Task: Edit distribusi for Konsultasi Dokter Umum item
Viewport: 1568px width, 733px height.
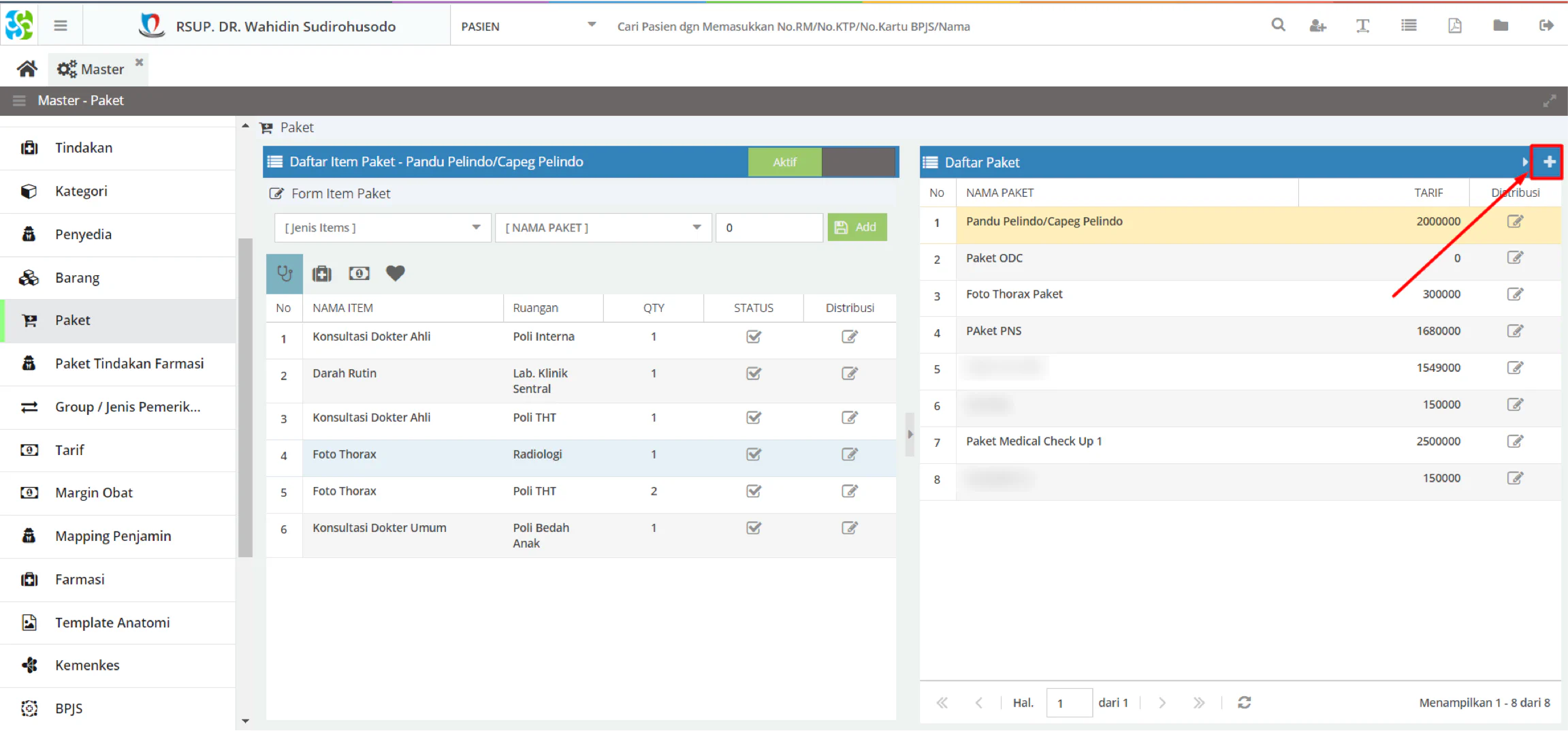Action: pos(850,528)
